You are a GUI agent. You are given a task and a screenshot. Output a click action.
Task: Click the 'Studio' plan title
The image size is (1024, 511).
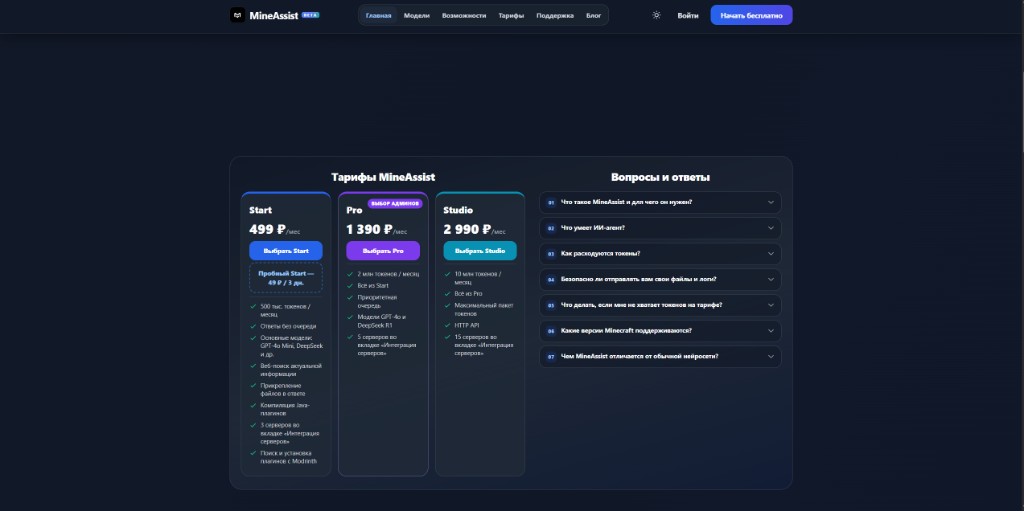[458, 210]
